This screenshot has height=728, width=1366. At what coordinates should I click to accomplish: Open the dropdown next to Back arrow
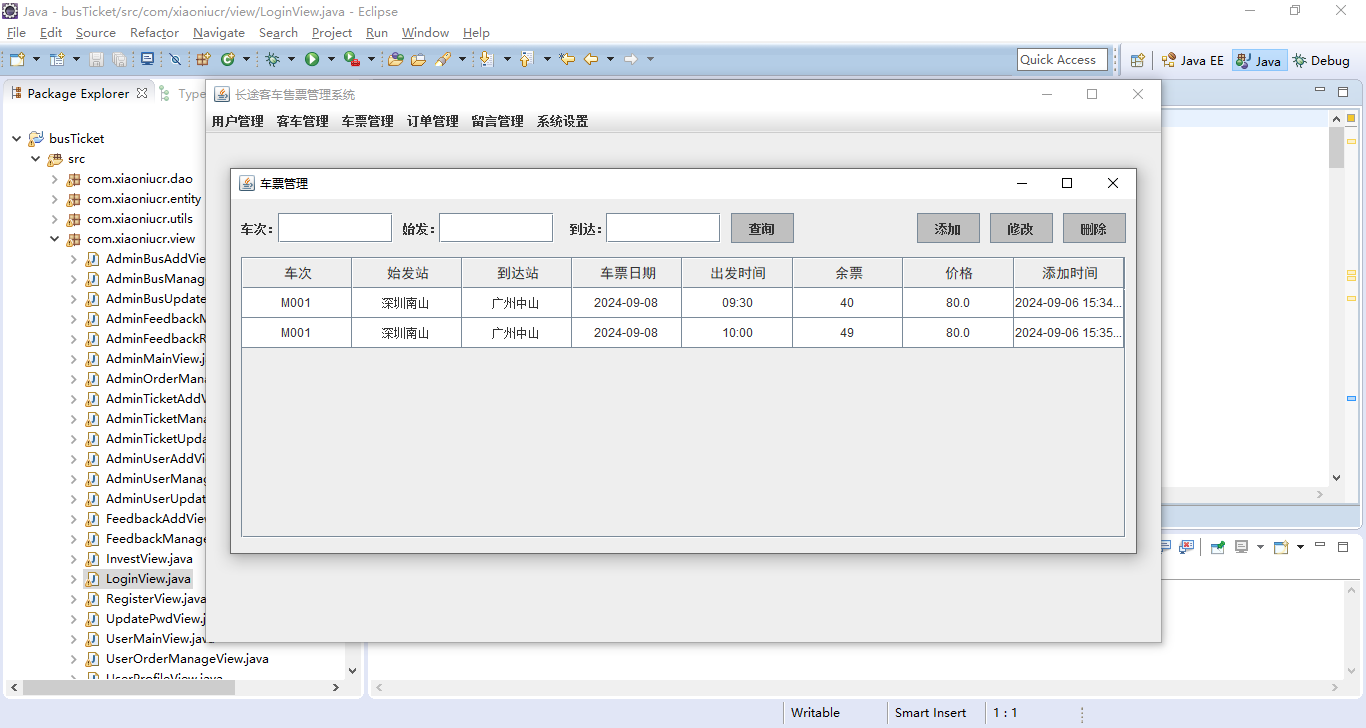(x=610, y=60)
